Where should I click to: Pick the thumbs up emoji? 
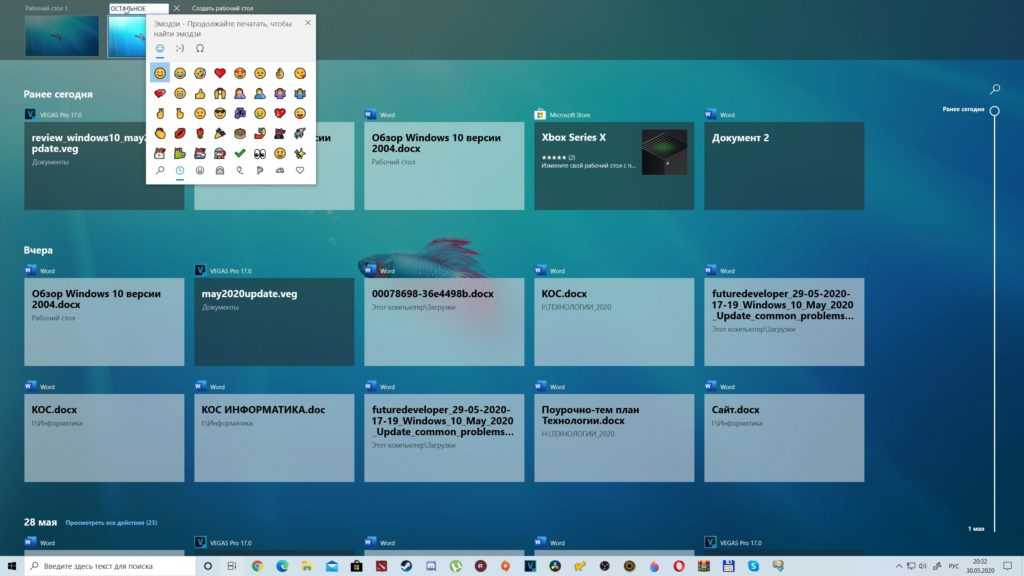point(200,93)
